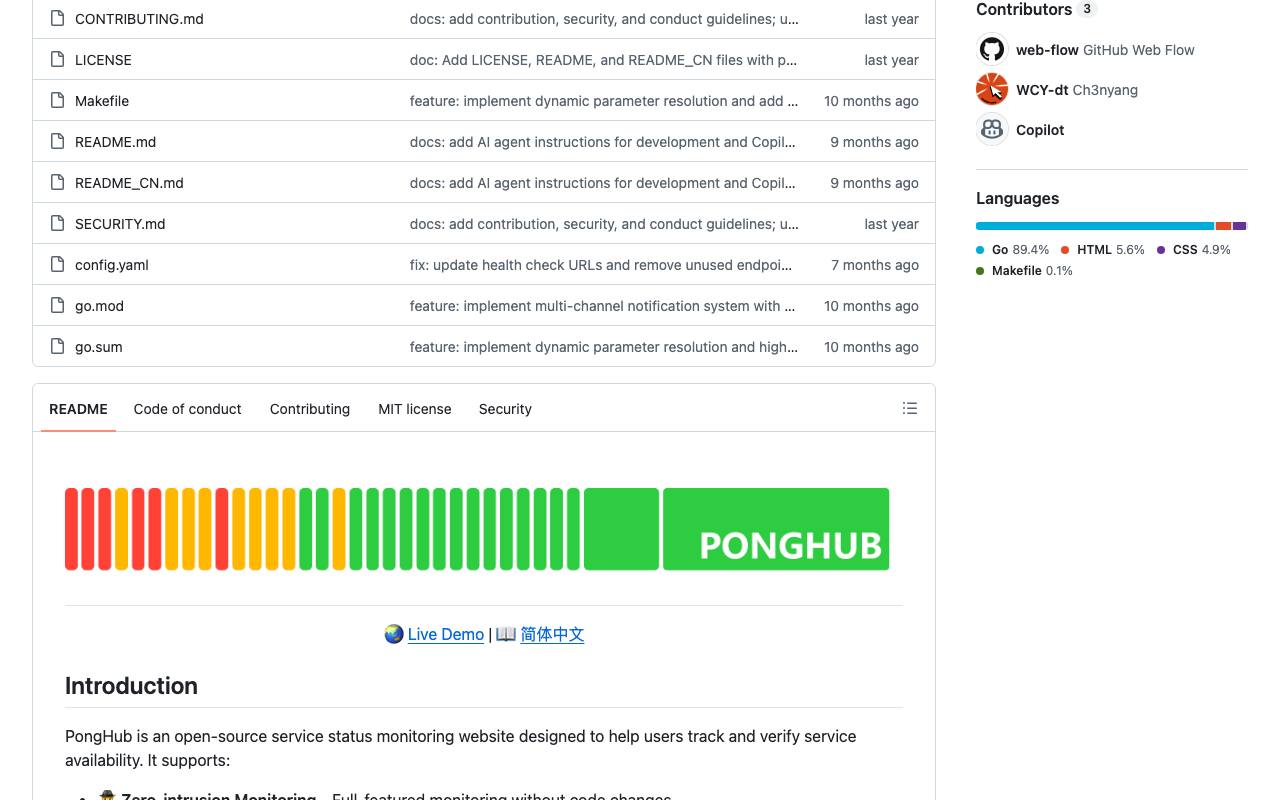Click the file icon next to LICENSE
1280x800 pixels.
57,59
